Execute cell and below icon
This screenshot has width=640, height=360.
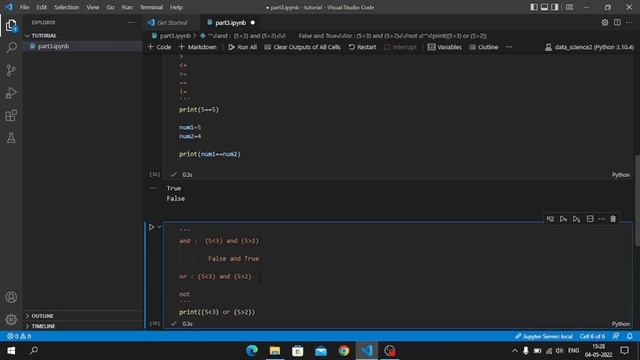[x=576, y=219]
